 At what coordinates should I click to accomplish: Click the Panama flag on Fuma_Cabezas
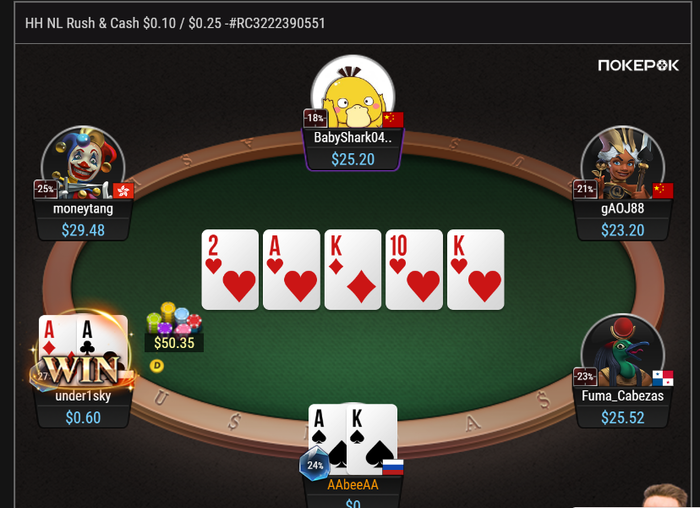[x=663, y=378]
